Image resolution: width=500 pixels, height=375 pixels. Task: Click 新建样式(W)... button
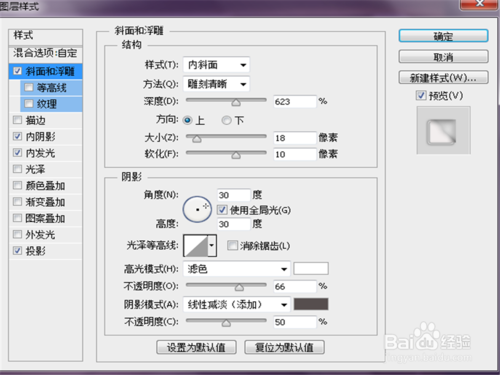tap(443, 78)
